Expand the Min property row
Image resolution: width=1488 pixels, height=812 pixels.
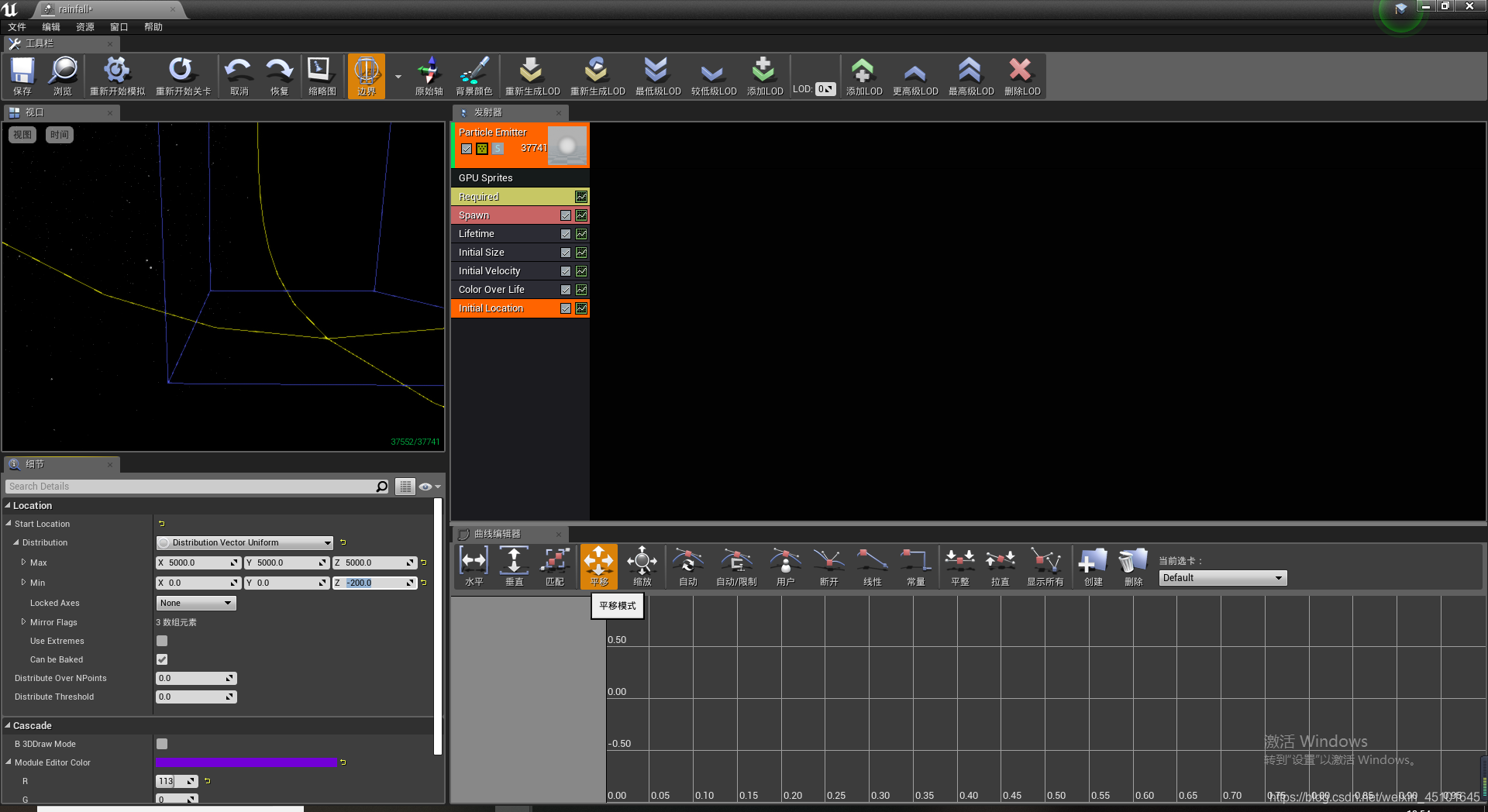(23, 583)
